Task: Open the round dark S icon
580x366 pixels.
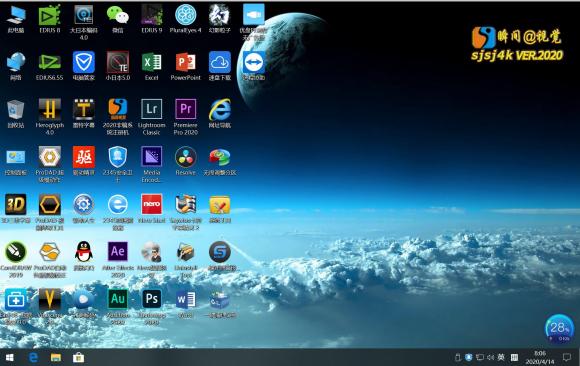Action: [220, 252]
